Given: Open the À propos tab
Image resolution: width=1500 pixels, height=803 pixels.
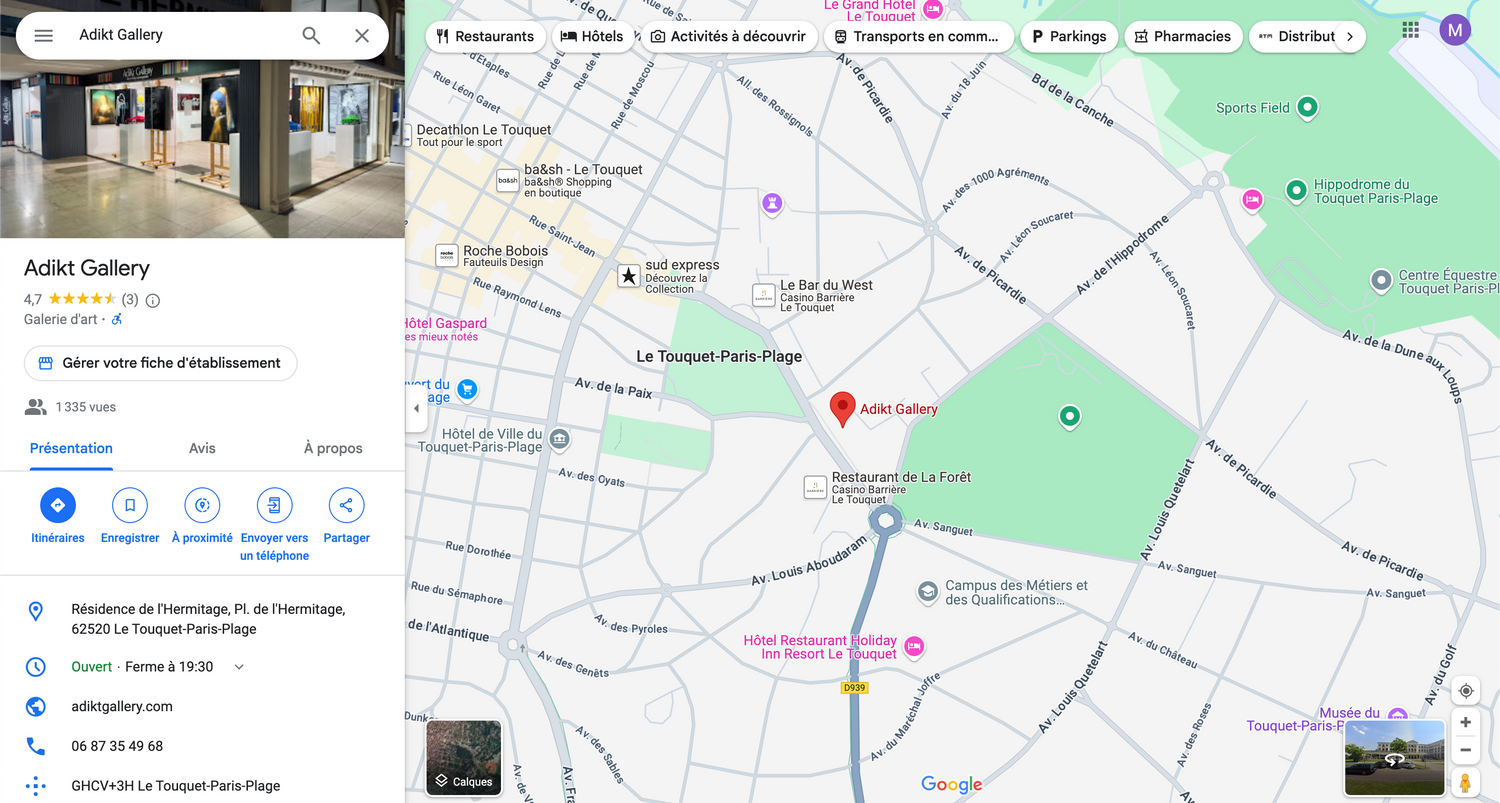Looking at the screenshot, I should pyautogui.click(x=333, y=448).
